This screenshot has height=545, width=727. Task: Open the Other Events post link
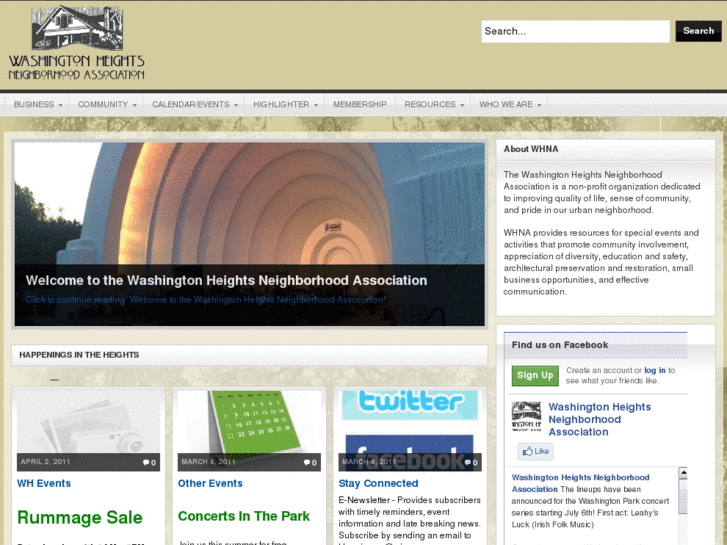coord(210,483)
